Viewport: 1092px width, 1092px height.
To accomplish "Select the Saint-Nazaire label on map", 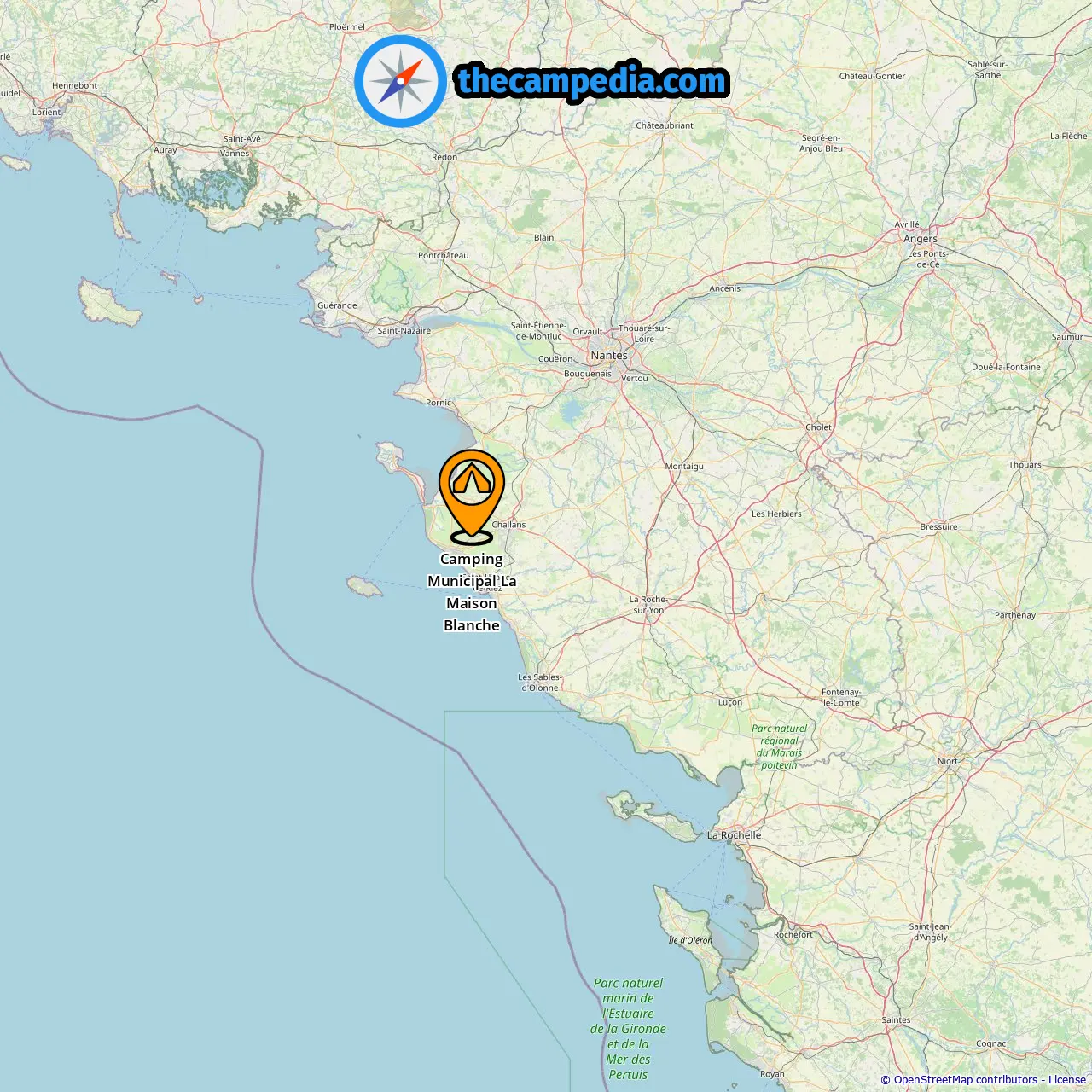I will tap(404, 331).
